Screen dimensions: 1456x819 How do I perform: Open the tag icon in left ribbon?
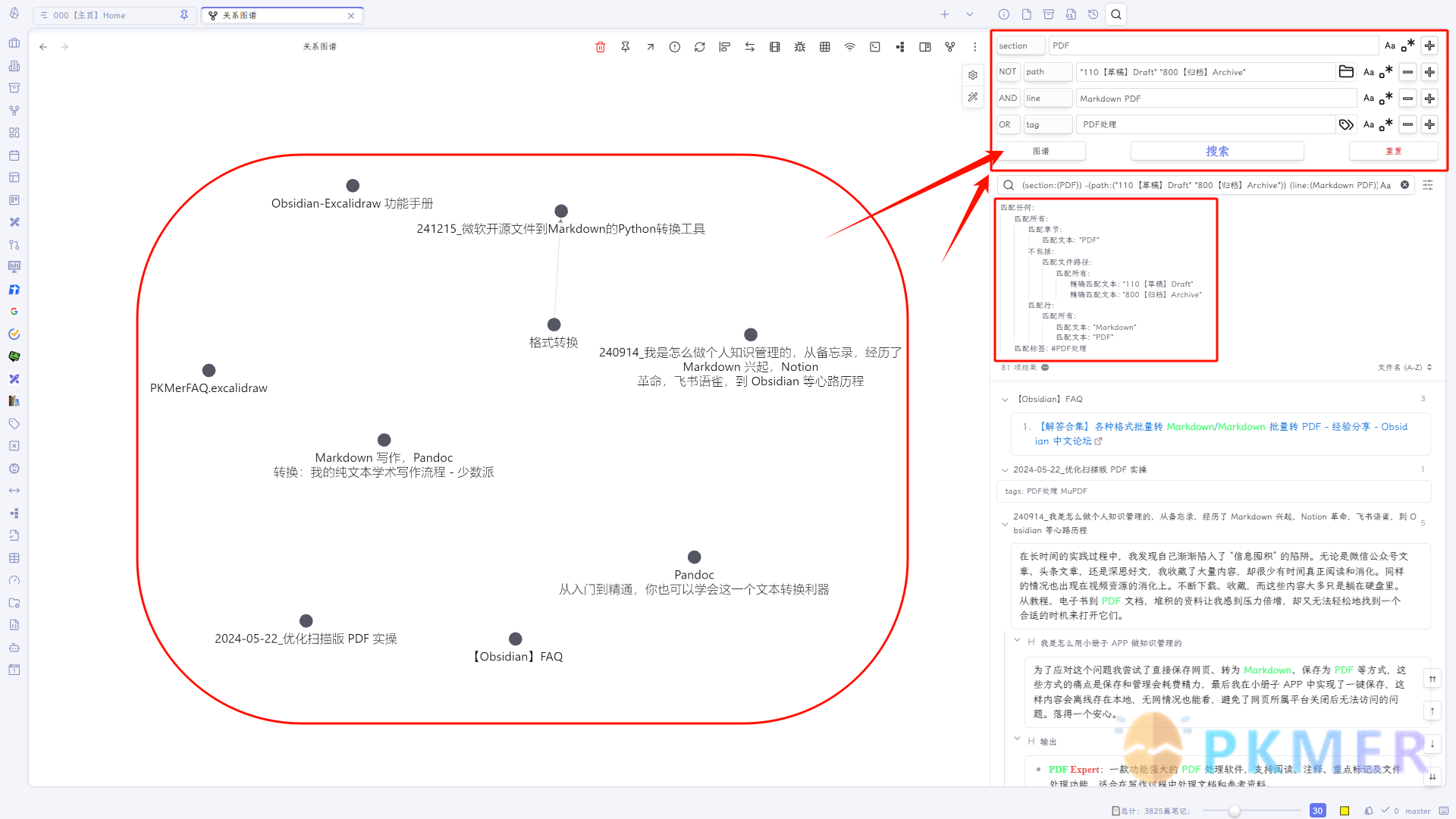click(14, 424)
